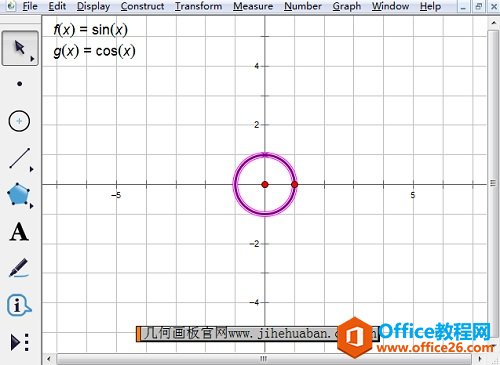
Task: Click the y-axis tick label 2
Action: [x=256, y=125]
